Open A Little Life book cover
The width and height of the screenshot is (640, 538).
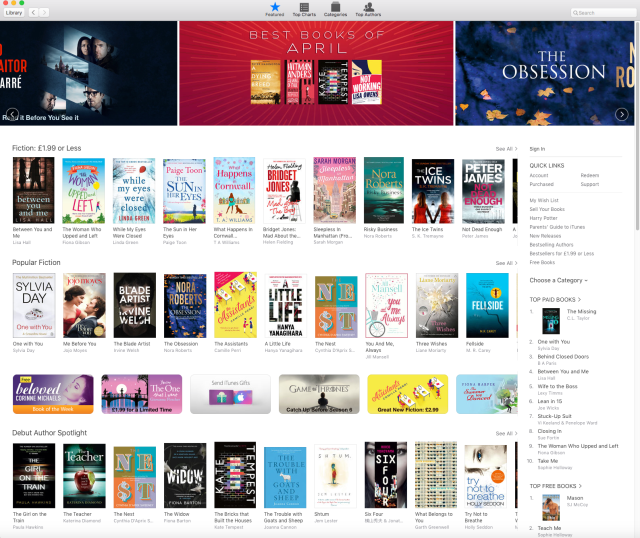[x=286, y=306]
